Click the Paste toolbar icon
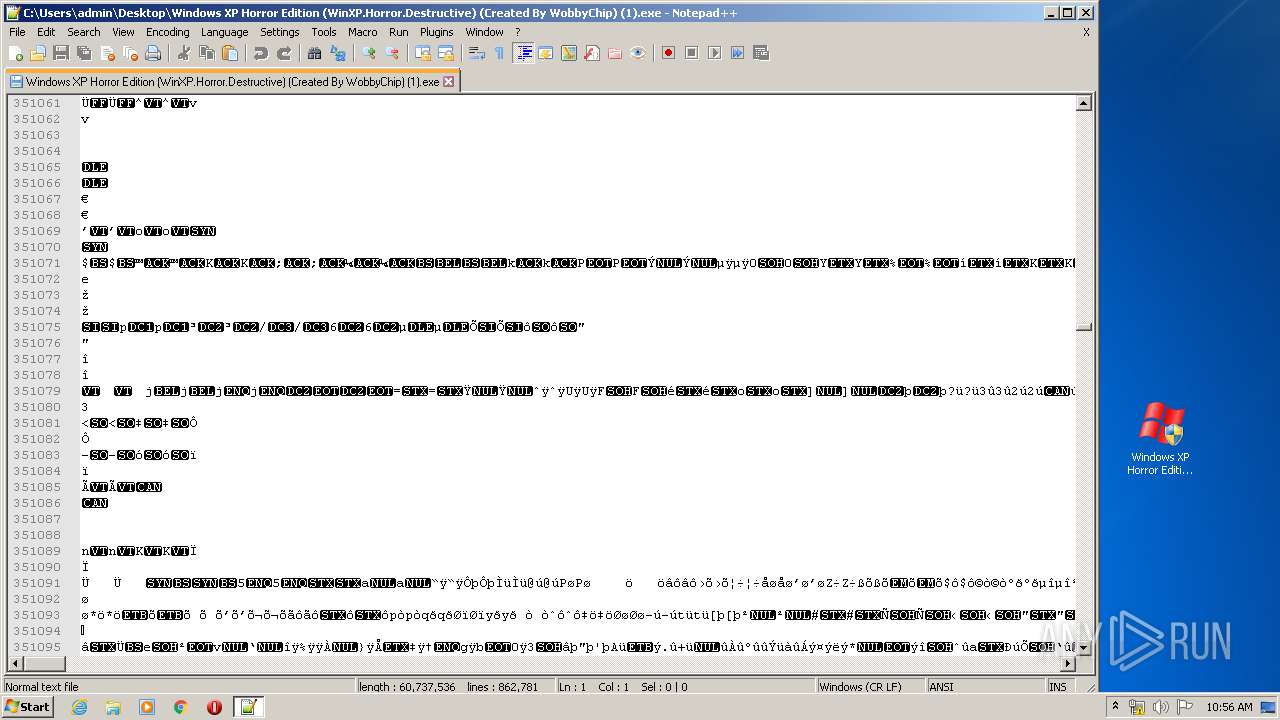The image size is (1280, 720). (x=230, y=53)
